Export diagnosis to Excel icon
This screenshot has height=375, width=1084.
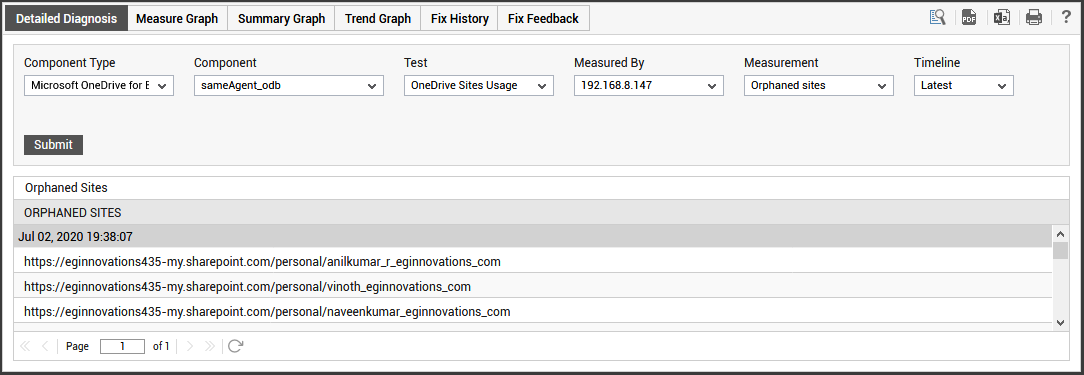click(x=1002, y=18)
